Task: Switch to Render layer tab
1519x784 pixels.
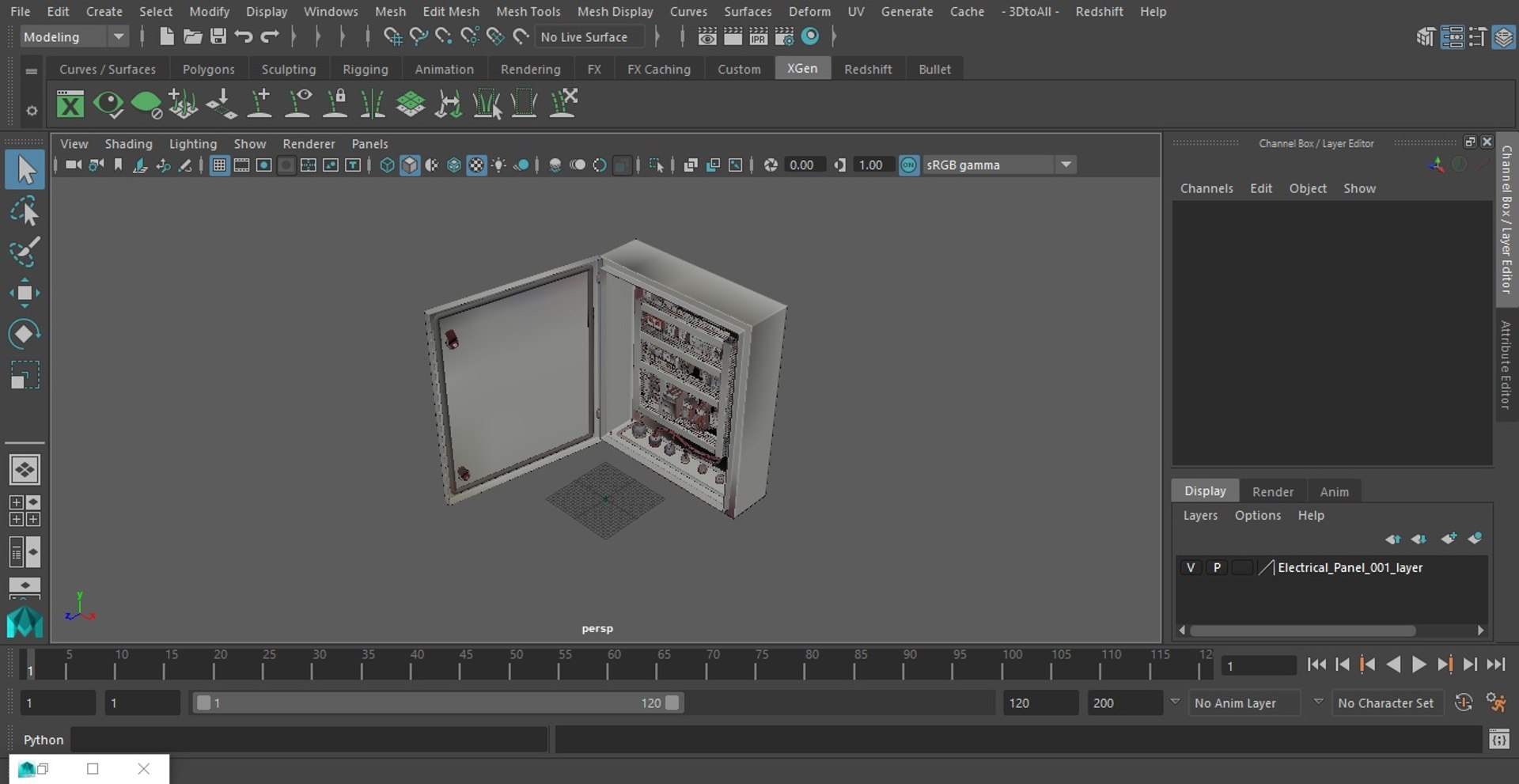Action: pos(1273,491)
